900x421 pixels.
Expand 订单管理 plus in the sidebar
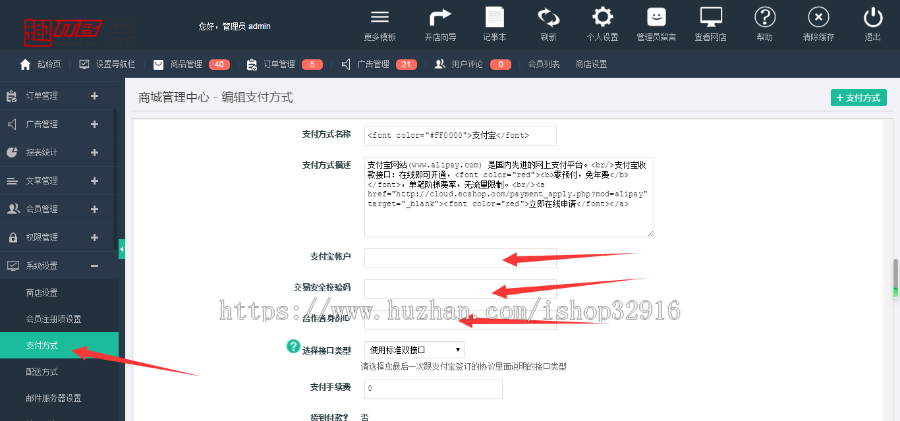tap(95, 96)
